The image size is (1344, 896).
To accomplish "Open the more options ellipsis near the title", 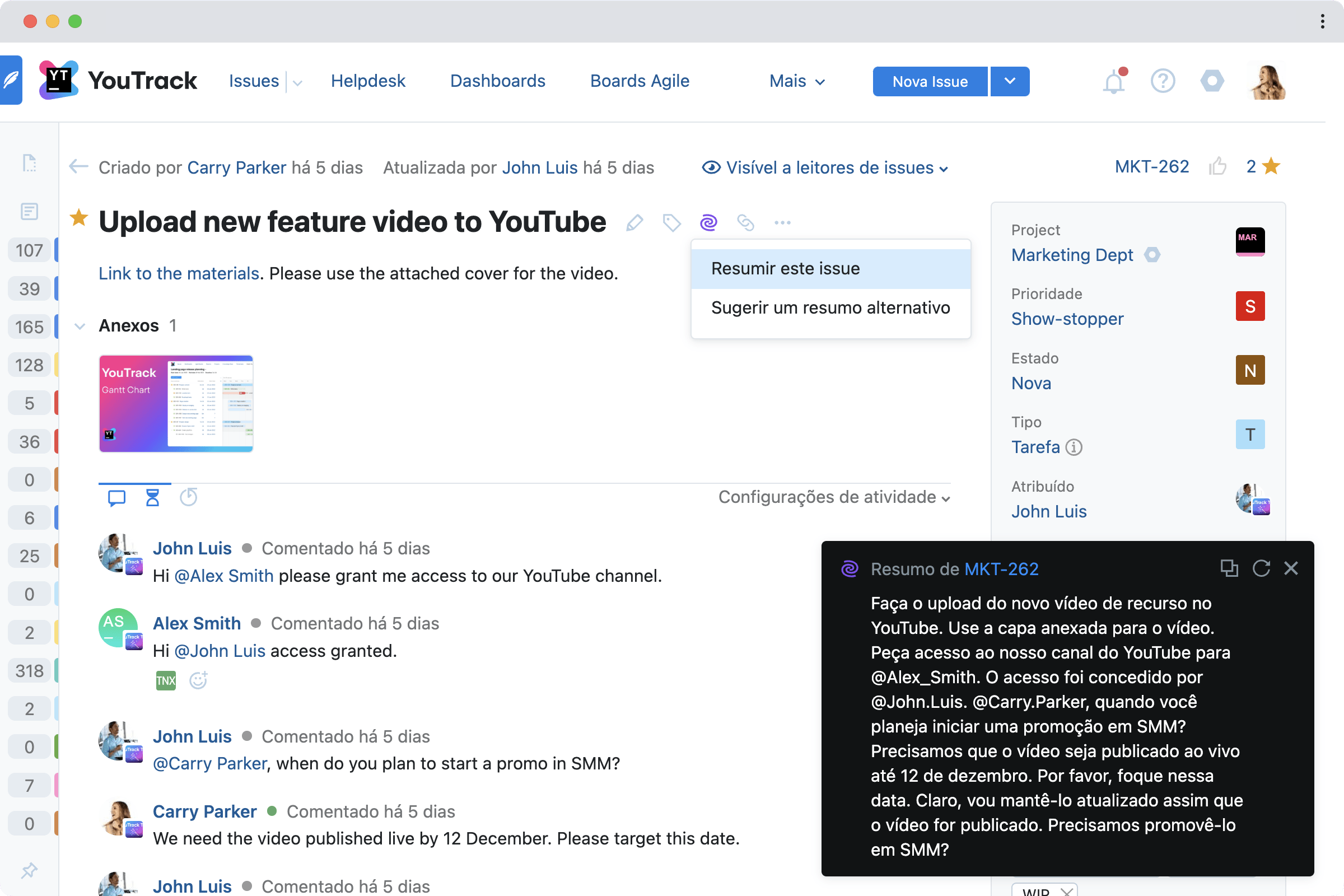I will 782,223.
